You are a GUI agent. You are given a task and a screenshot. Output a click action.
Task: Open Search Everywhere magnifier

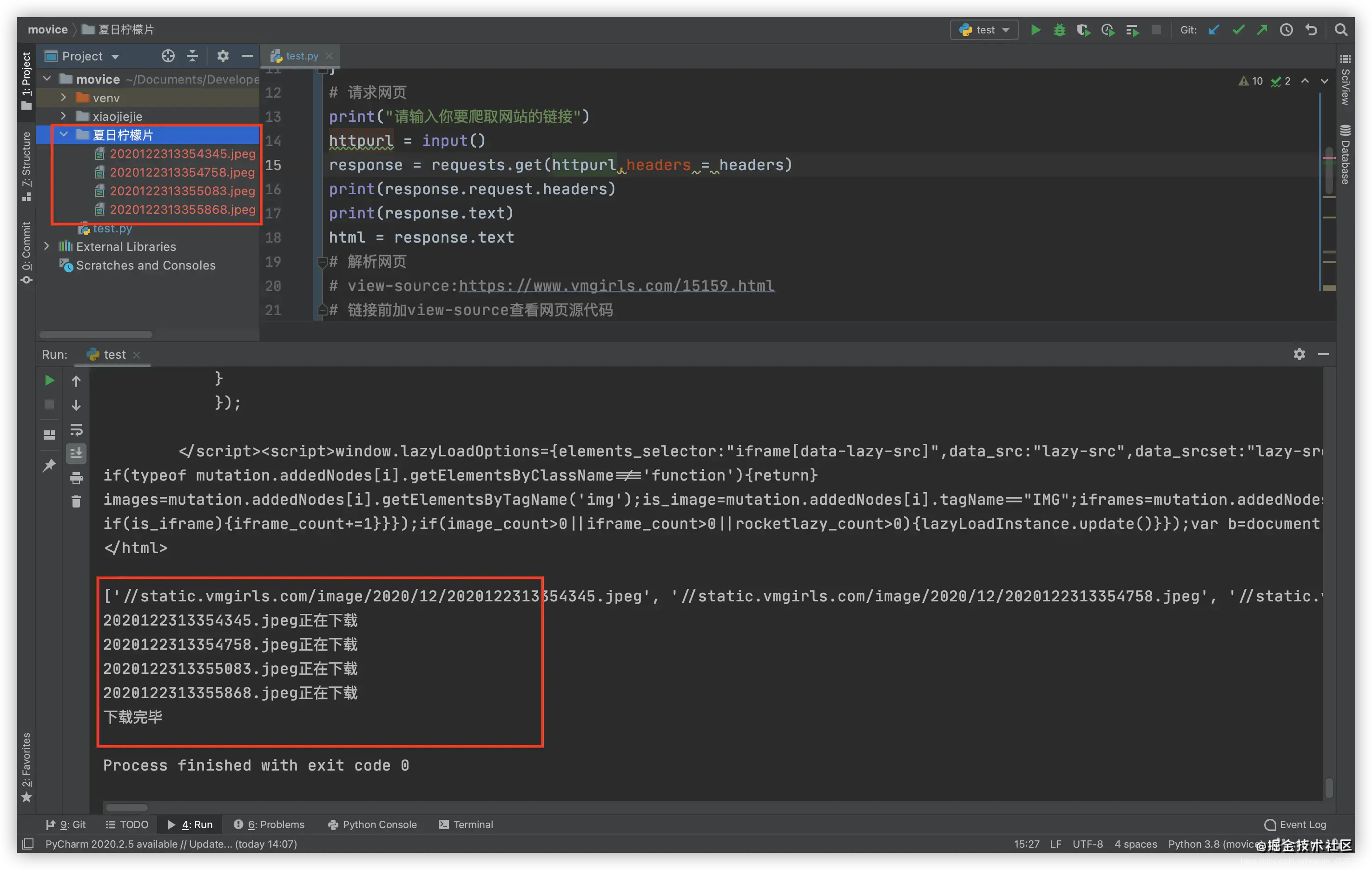tap(1341, 30)
